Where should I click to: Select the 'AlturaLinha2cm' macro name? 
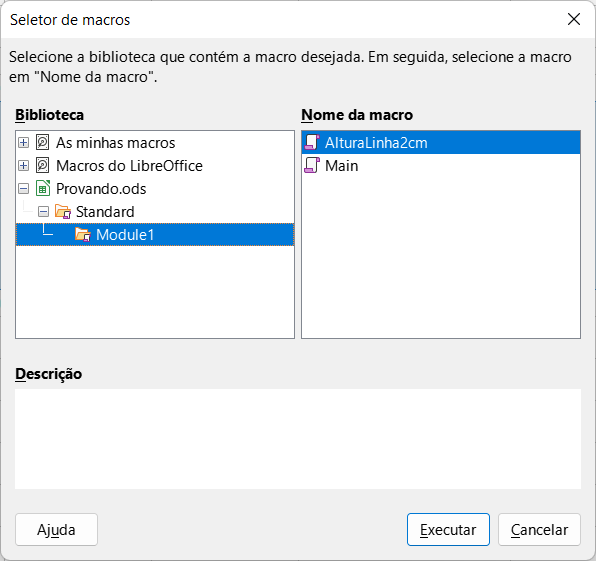point(376,143)
